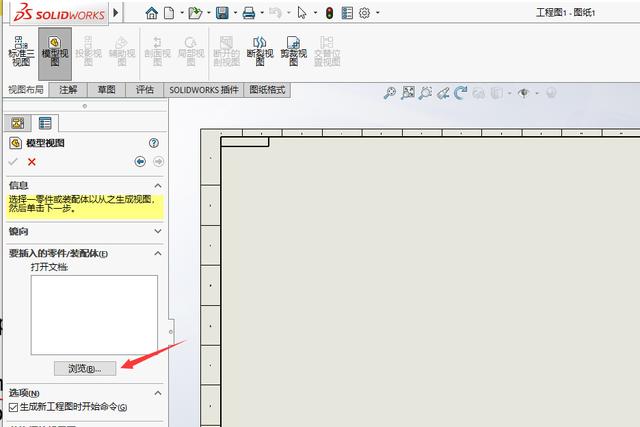Select the 剪裁视图 tool
The image size is (640, 427).
(293, 52)
